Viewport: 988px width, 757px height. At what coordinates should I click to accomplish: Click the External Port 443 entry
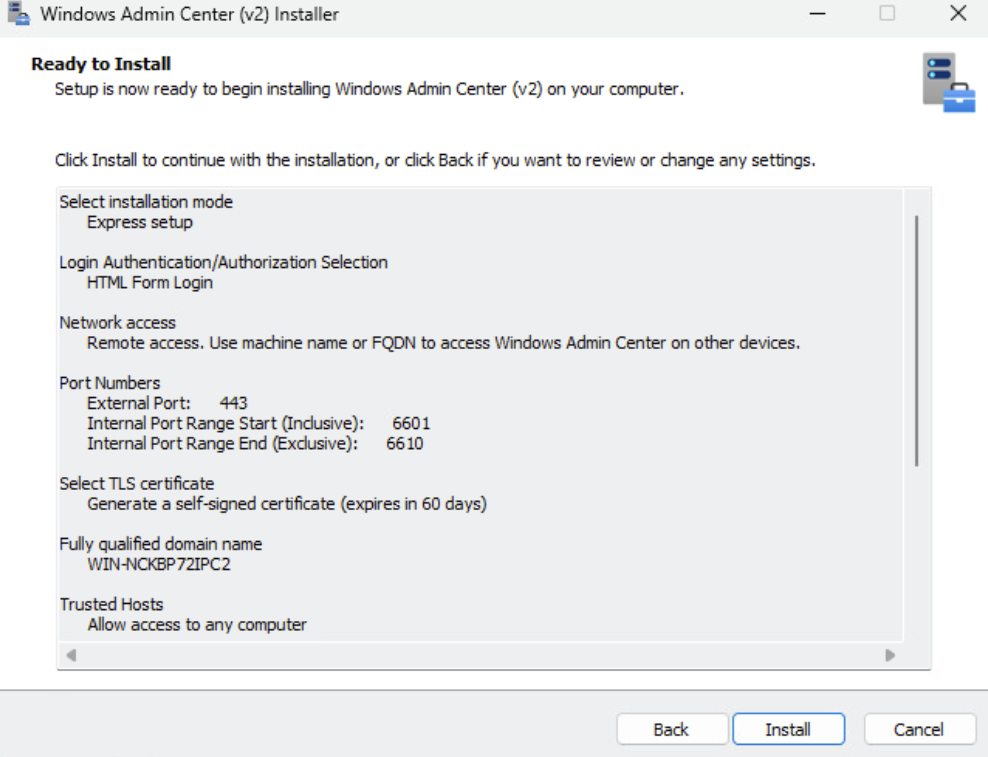[167, 403]
